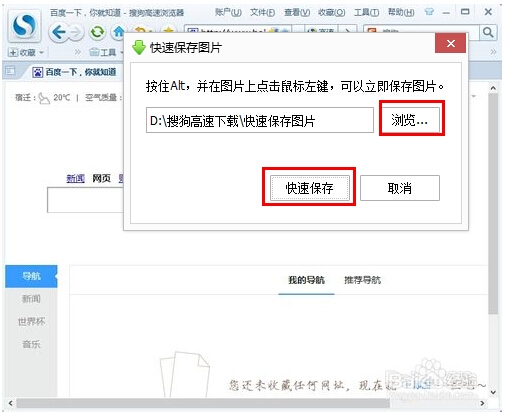Screen dimensions: 507x415
Task: Click the 网页 label on Baidu page
Action: click(x=102, y=179)
